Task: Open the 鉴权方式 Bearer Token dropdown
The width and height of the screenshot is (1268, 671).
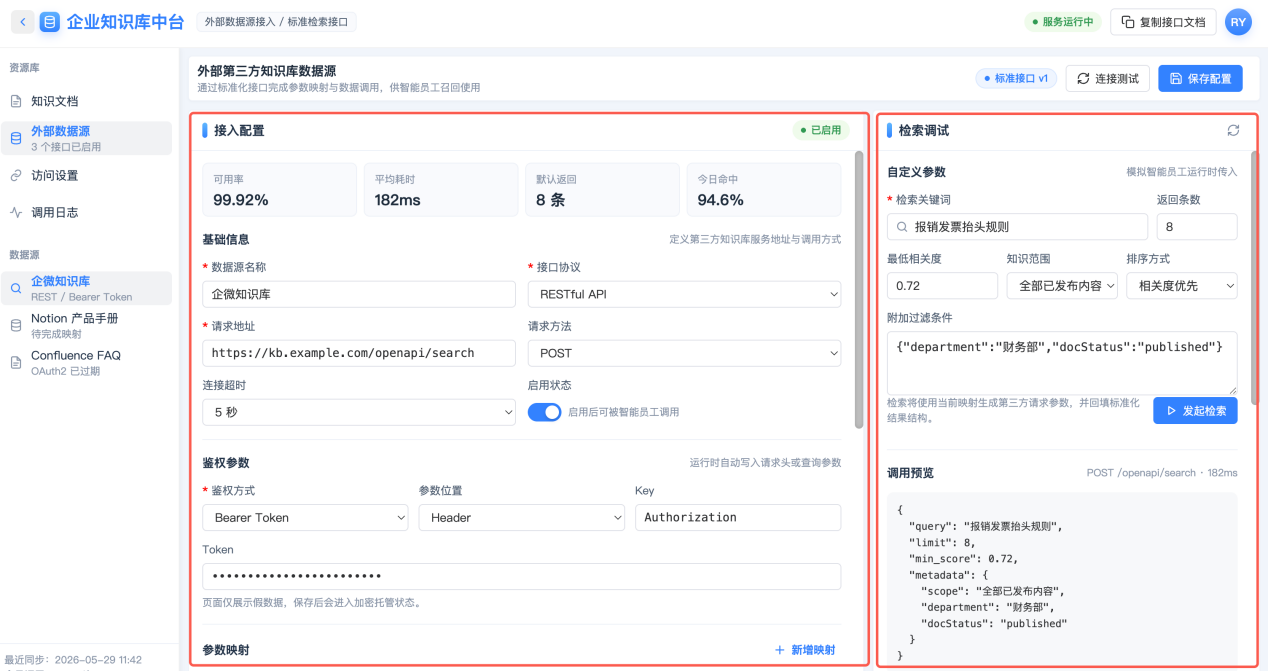Action: click(x=305, y=517)
